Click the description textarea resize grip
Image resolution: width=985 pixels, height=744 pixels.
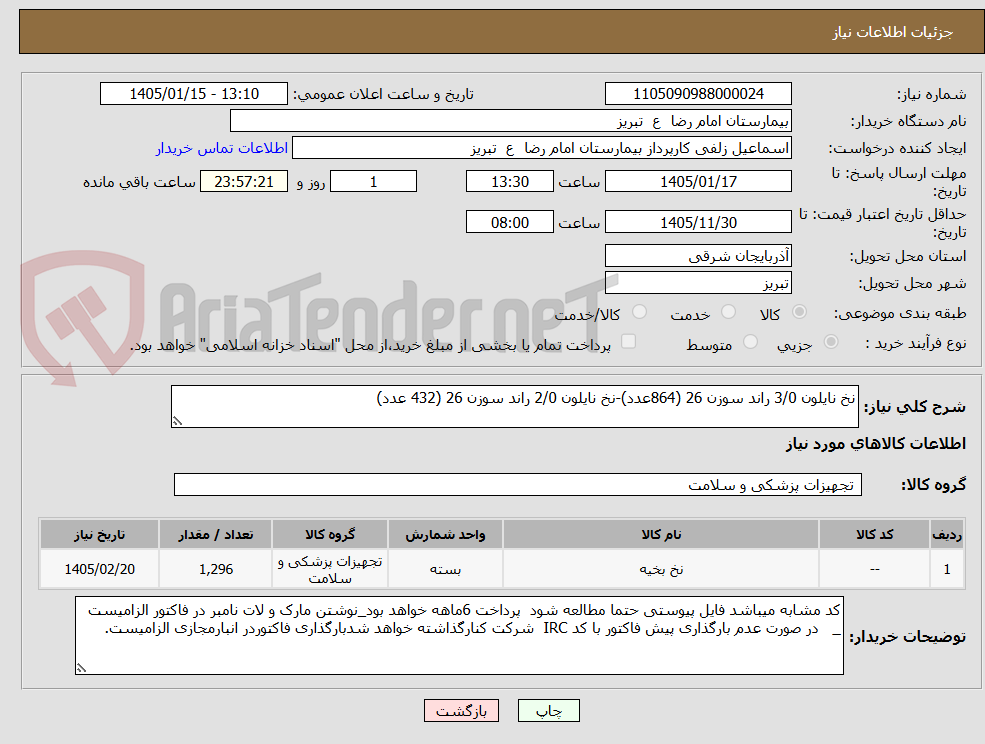point(177,422)
